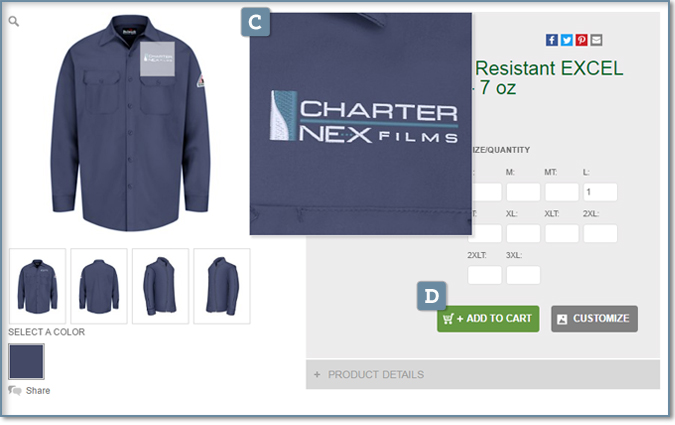Click the speech bubble Share icon

15,391
